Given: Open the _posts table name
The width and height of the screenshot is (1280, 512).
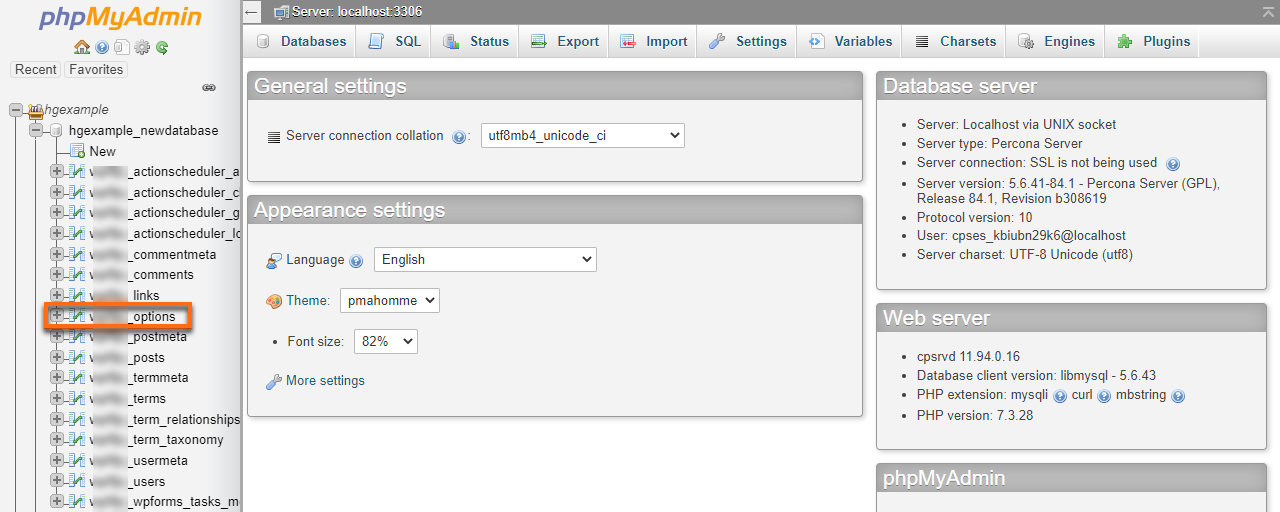Looking at the screenshot, I should click(128, 357).
